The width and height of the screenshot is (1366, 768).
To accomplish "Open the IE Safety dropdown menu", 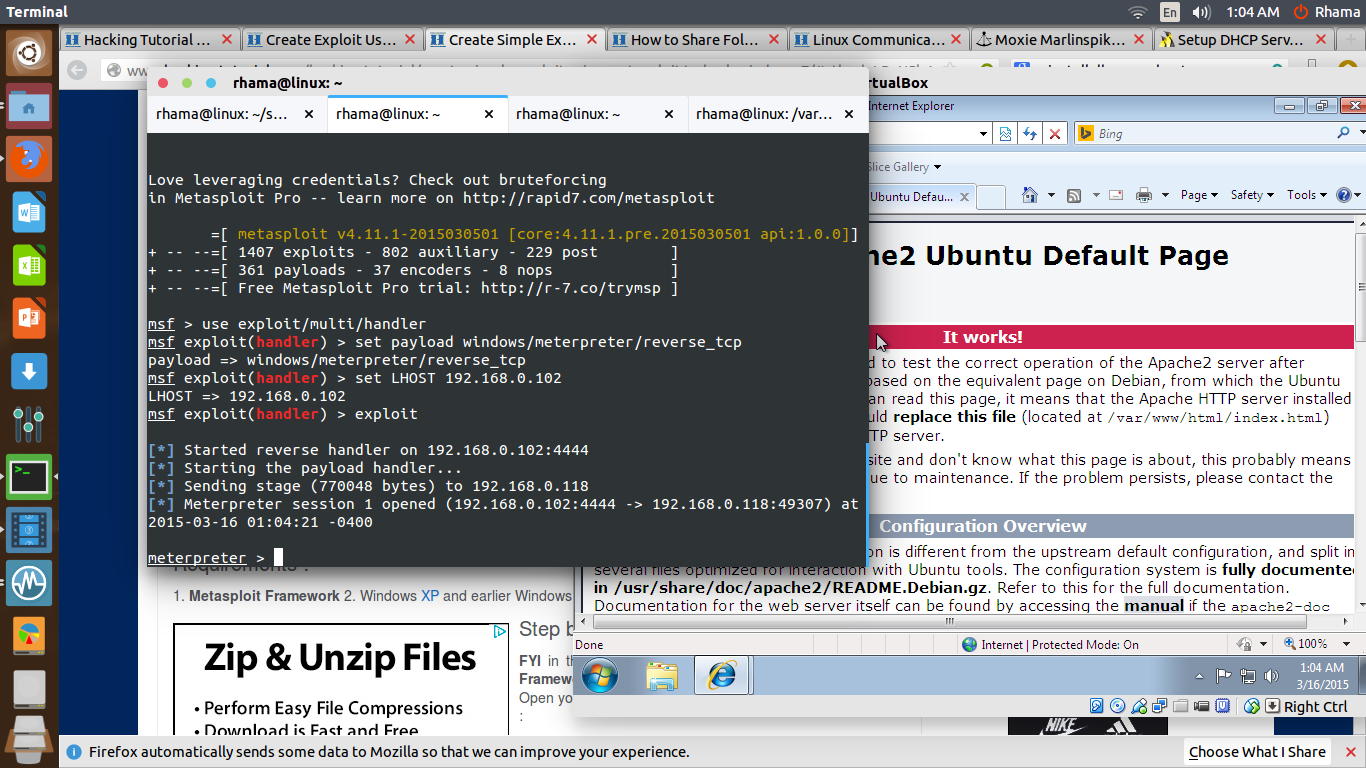I will 1252,195.
